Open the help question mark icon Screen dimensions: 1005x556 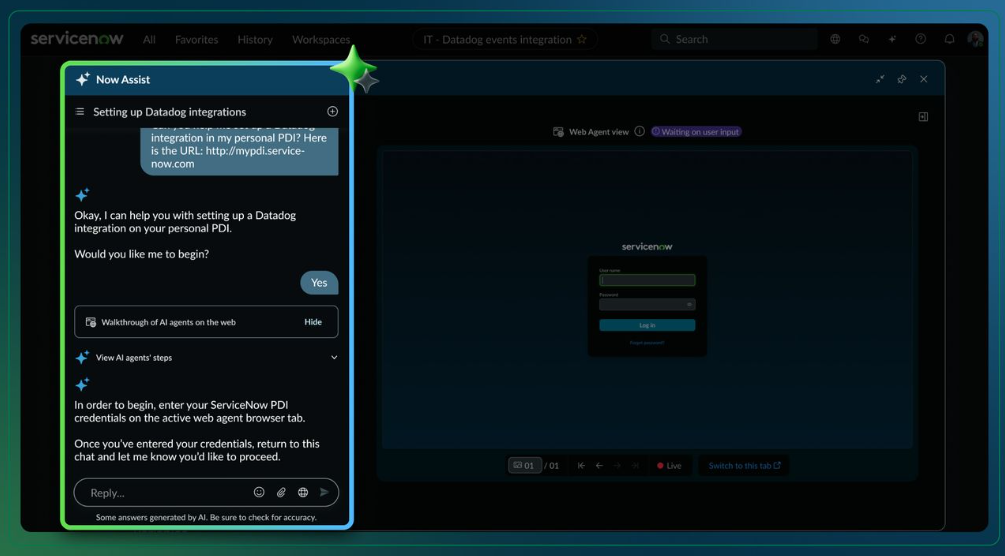921,39
